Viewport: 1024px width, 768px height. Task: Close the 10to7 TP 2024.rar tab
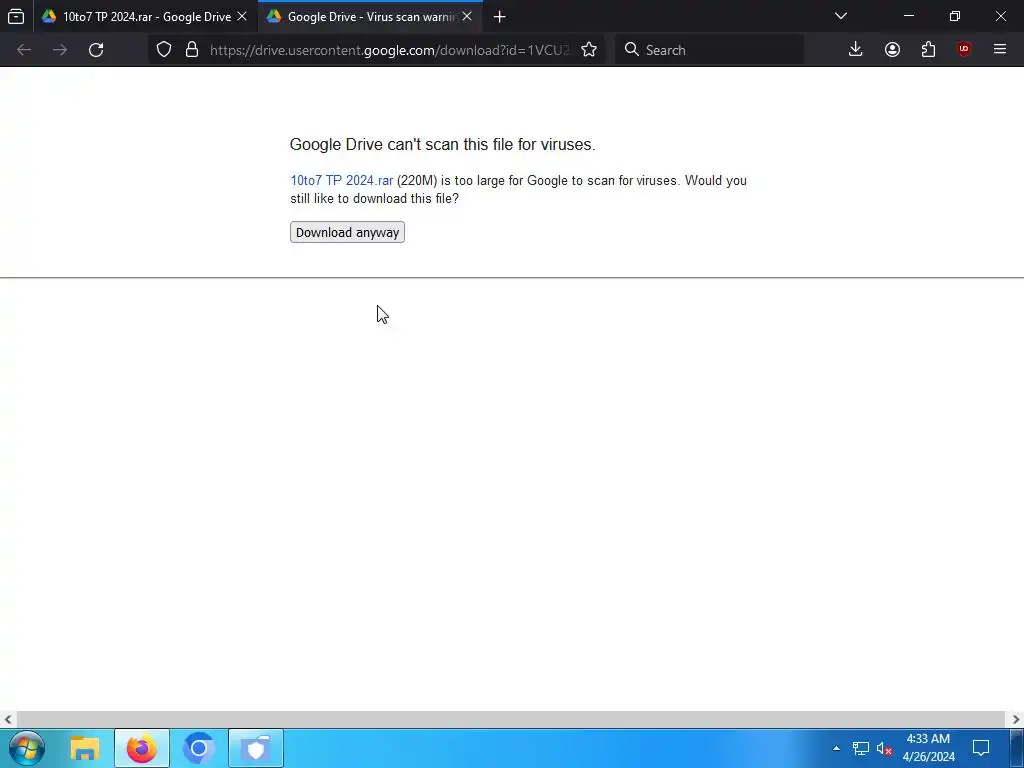[x=242, y=16]
